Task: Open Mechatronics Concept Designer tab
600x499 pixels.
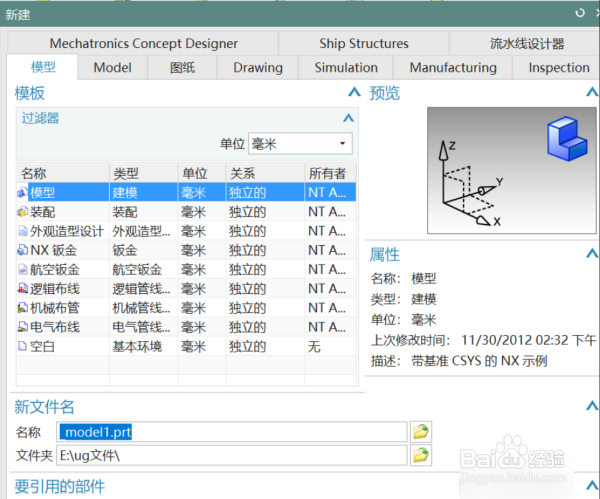Action: 143,43
